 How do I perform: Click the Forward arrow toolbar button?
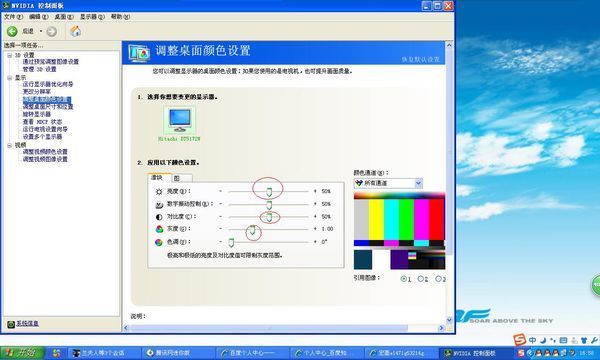[52, 32]
